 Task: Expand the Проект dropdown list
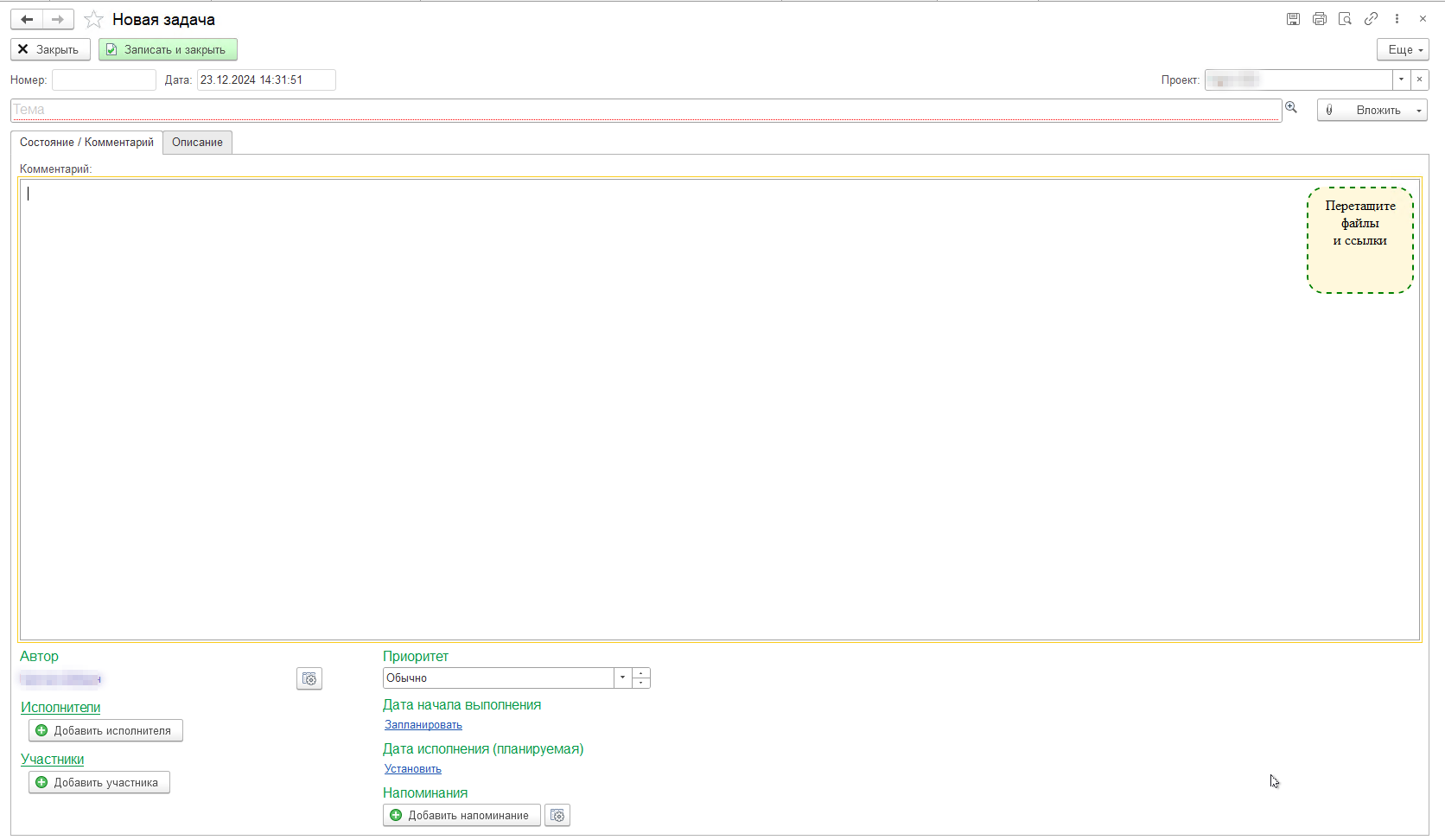coord(1401,80)
